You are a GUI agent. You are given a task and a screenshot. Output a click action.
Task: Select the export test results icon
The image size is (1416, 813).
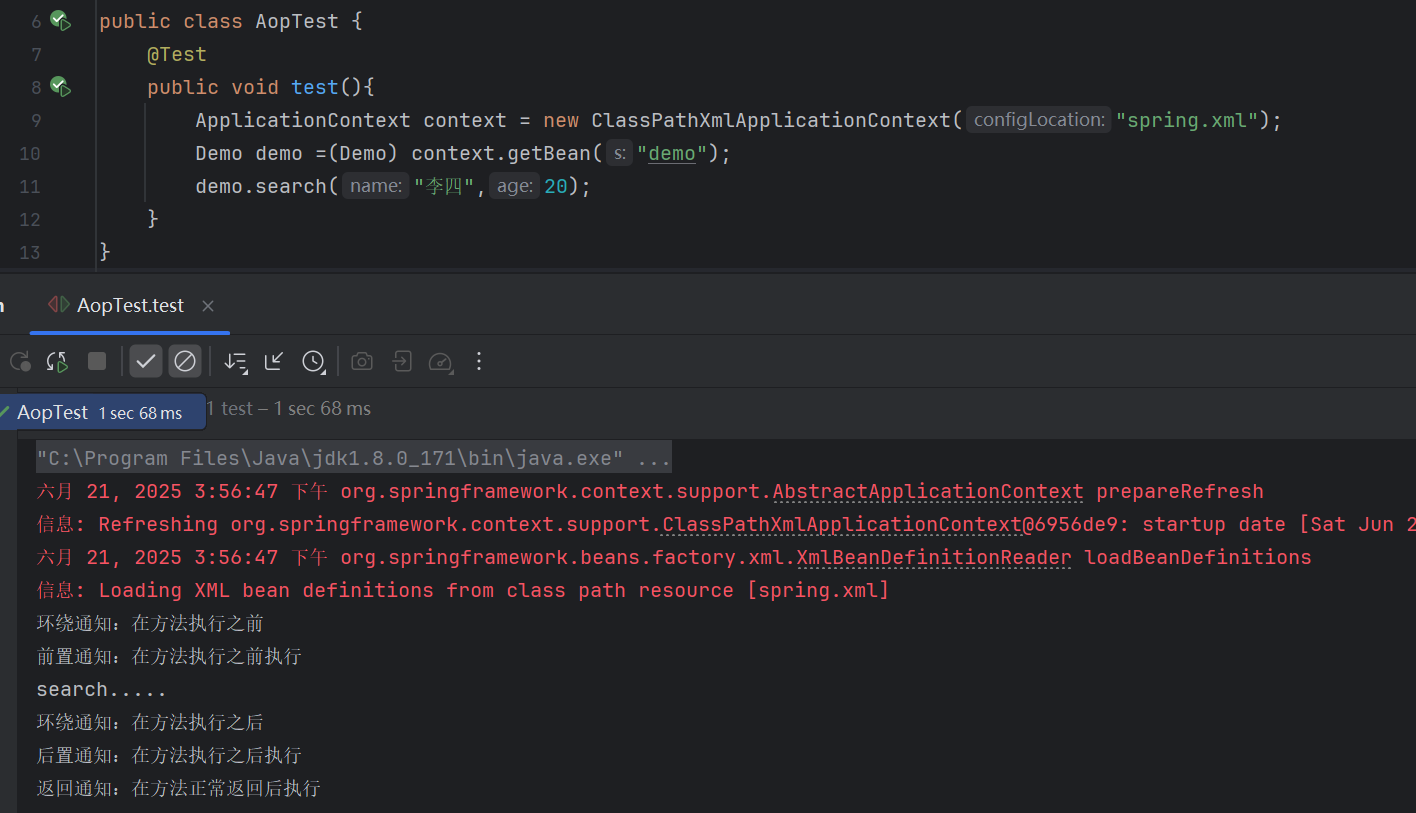pos(402,361)
